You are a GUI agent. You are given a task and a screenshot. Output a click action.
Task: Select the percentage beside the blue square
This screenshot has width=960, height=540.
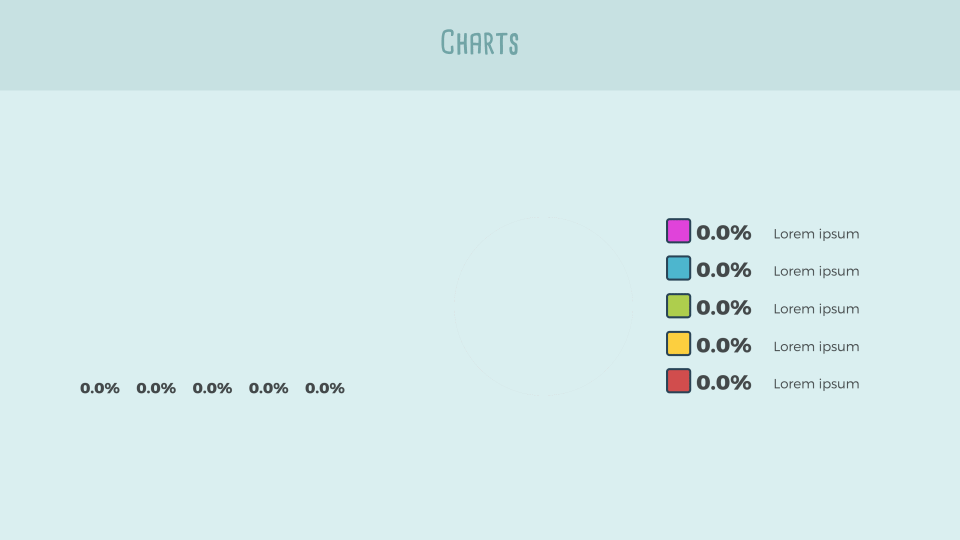[723, 270]
